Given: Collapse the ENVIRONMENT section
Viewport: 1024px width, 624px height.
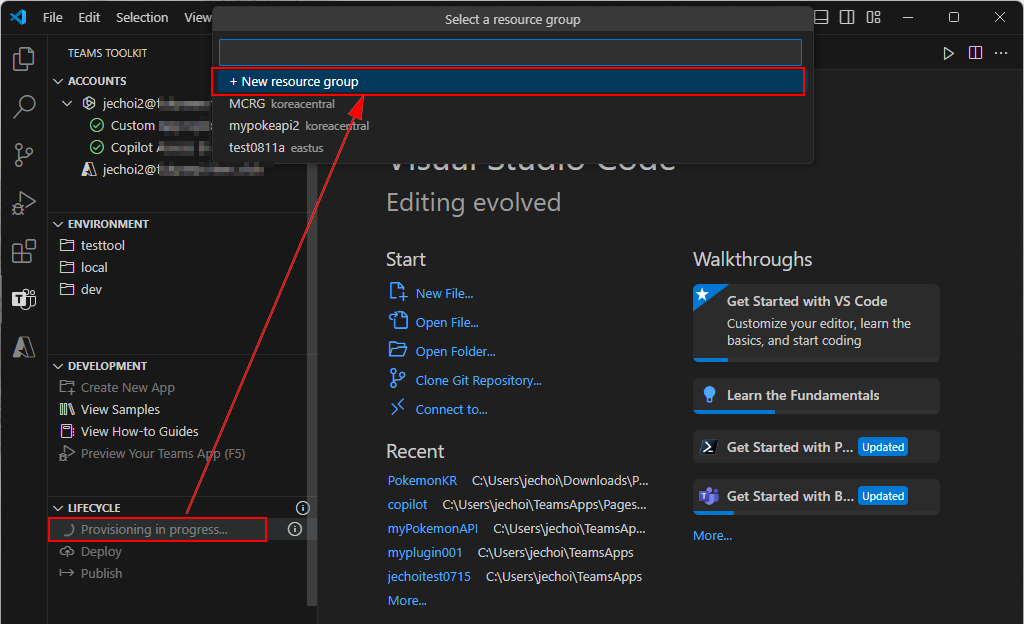Looking at the screenshot, I should 58,224.
